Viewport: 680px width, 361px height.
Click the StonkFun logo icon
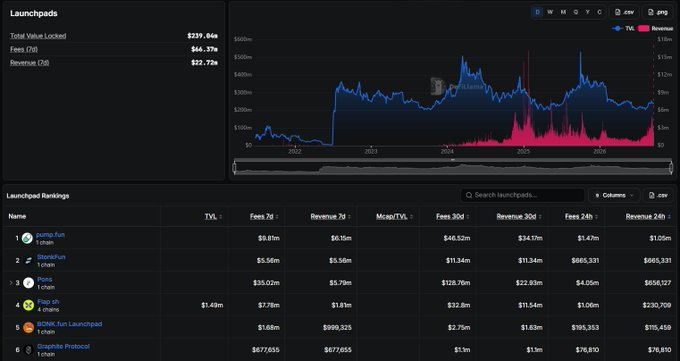pyautogui.click(x=28, y=261)
